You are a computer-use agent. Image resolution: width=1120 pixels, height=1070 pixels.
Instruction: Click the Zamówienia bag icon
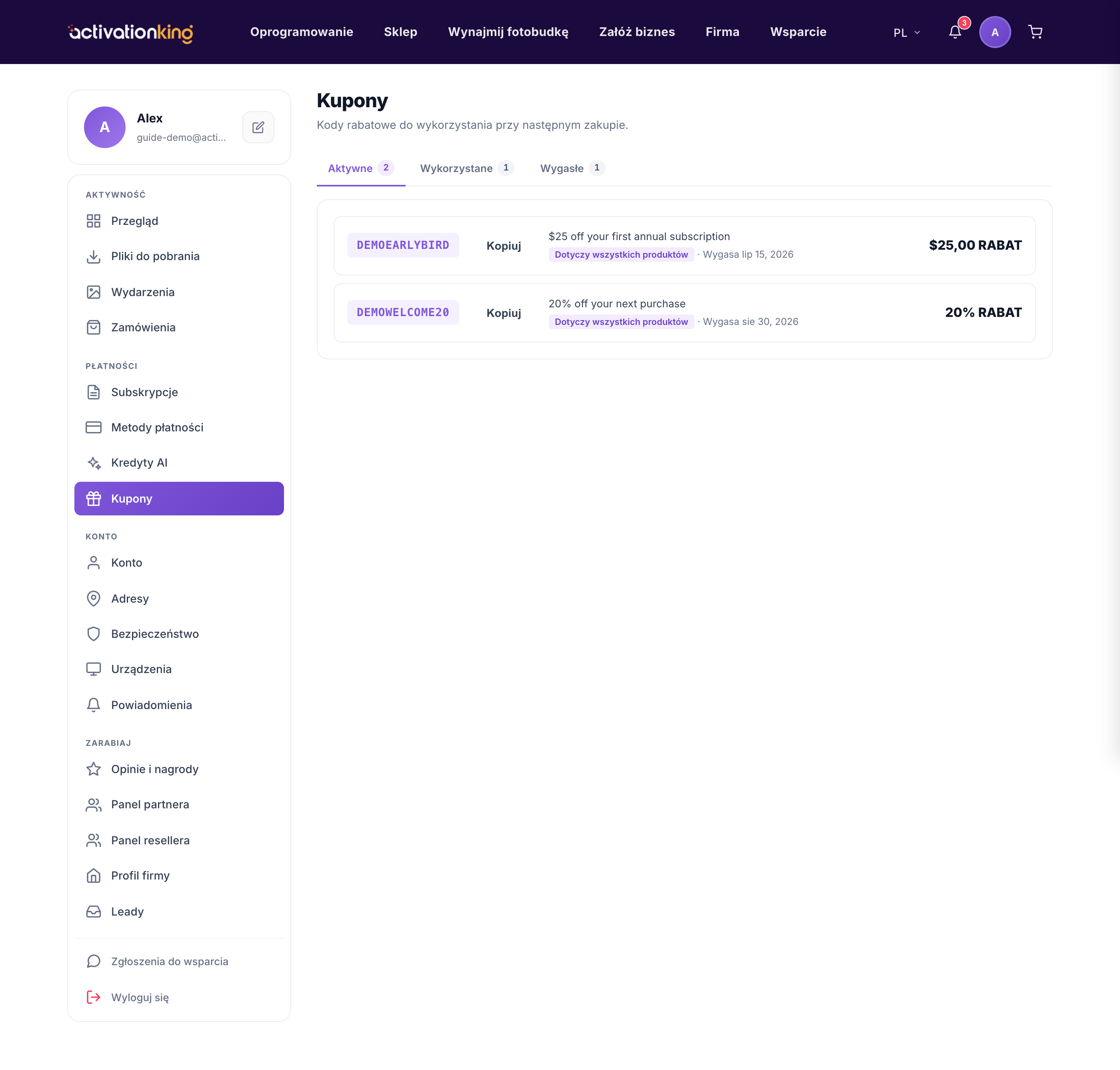pos(94,327)
